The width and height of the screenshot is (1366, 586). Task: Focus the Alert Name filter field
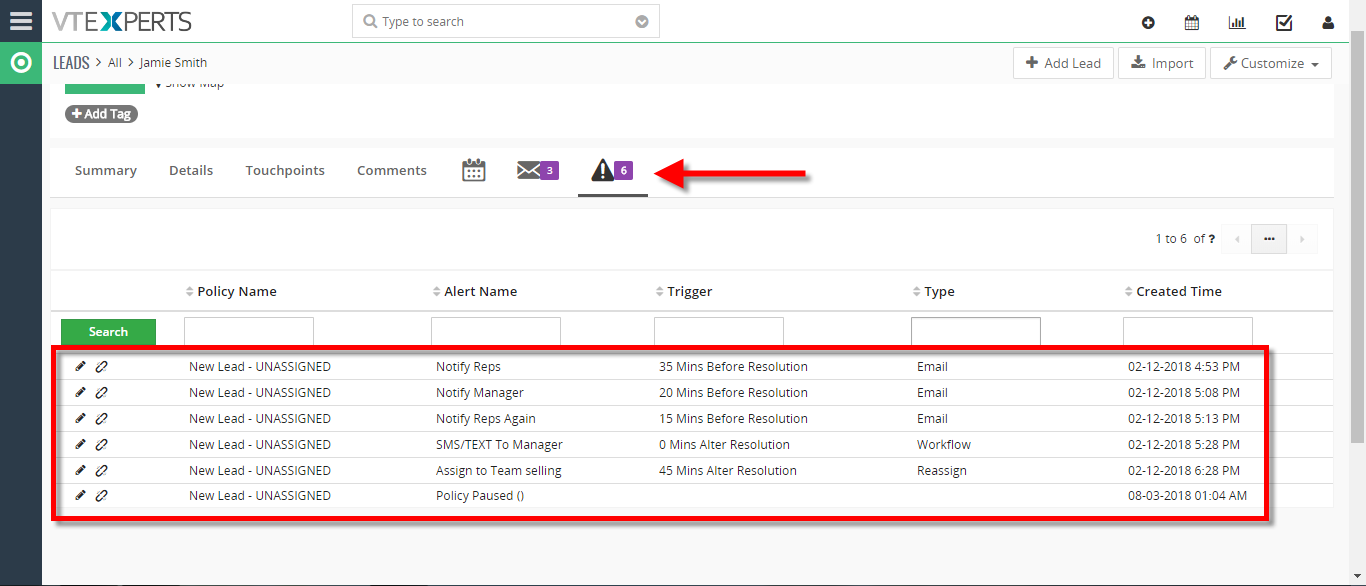coord(496,331)
